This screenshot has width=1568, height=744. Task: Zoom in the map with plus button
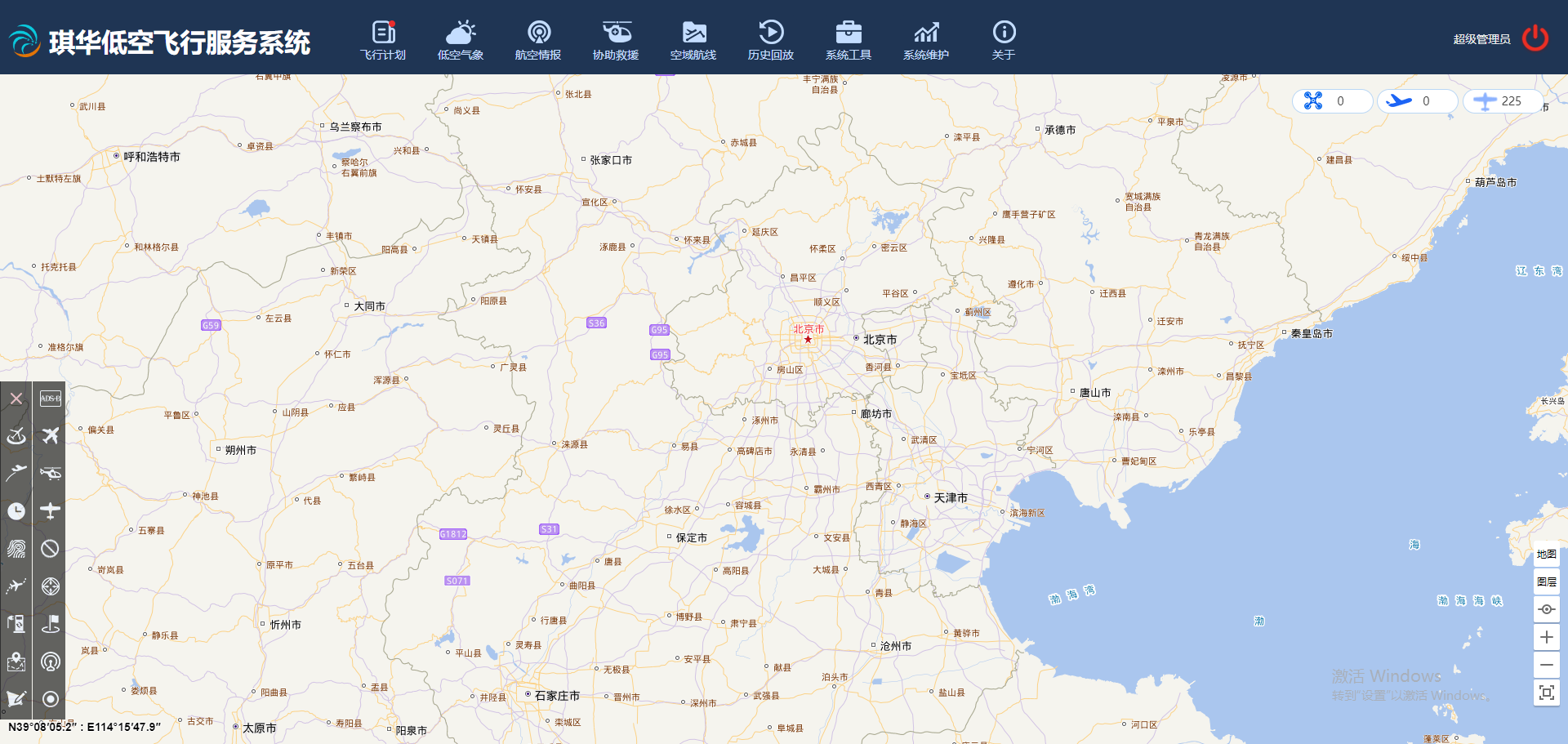[x=1546, y=637]
